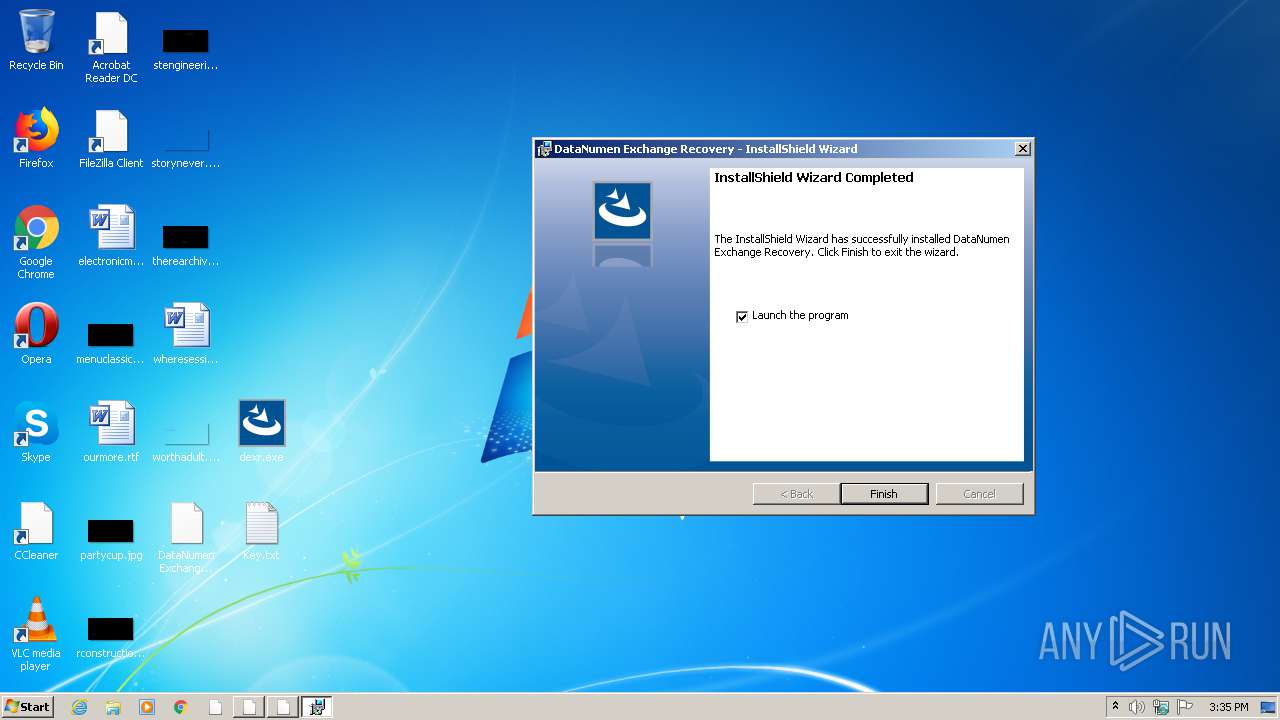Select the worthadult... file icon
The height and width of the screenshot is (720, 1280).
[x=186, y=442]
